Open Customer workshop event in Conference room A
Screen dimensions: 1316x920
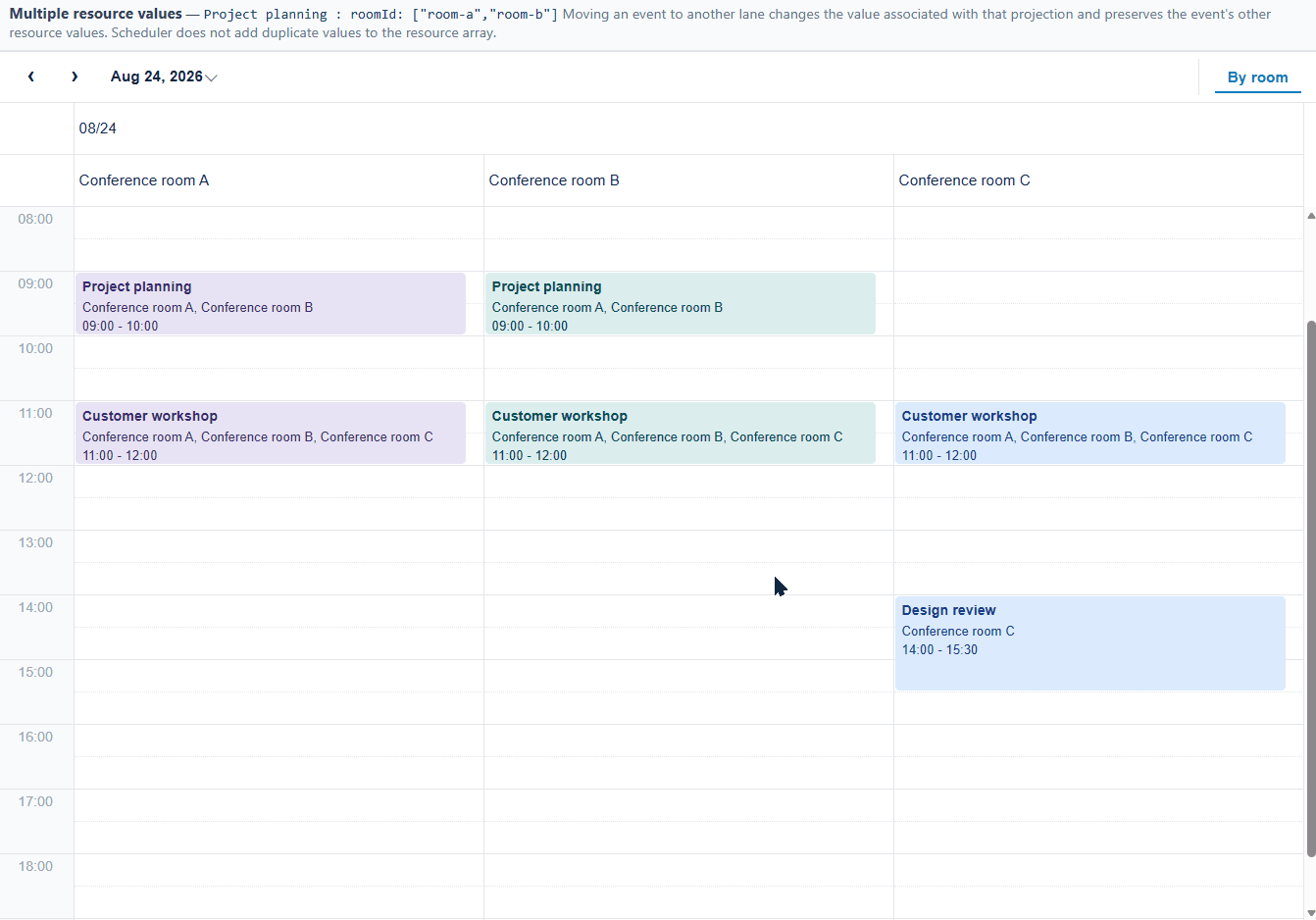coord(271,434)
